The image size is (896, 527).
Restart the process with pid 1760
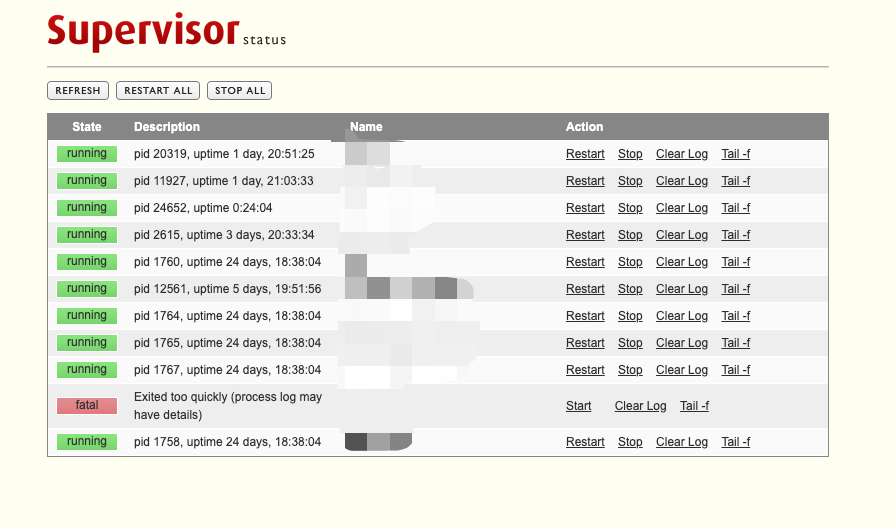tap(585, 262)
